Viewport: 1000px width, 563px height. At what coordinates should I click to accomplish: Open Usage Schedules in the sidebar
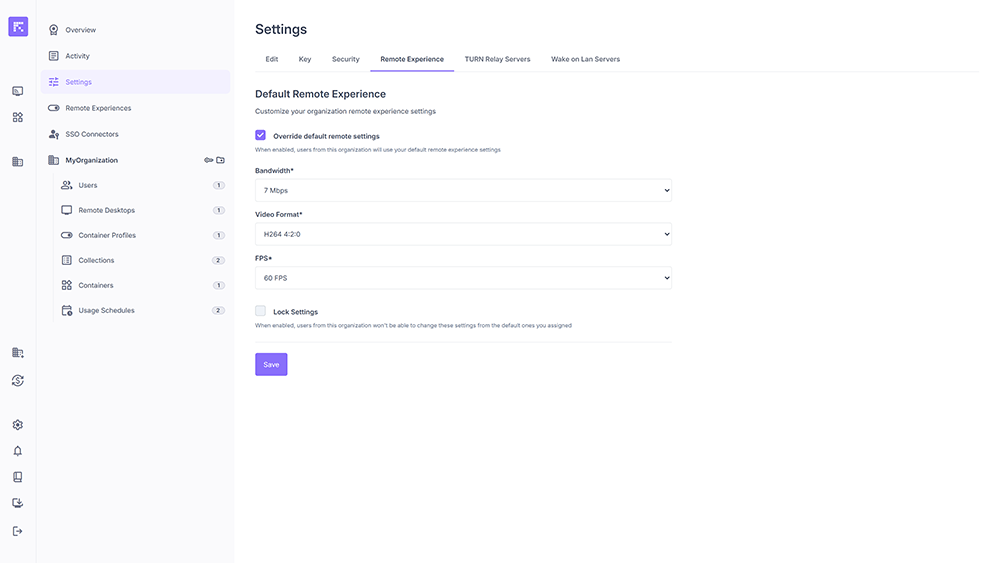click(106, 310)
